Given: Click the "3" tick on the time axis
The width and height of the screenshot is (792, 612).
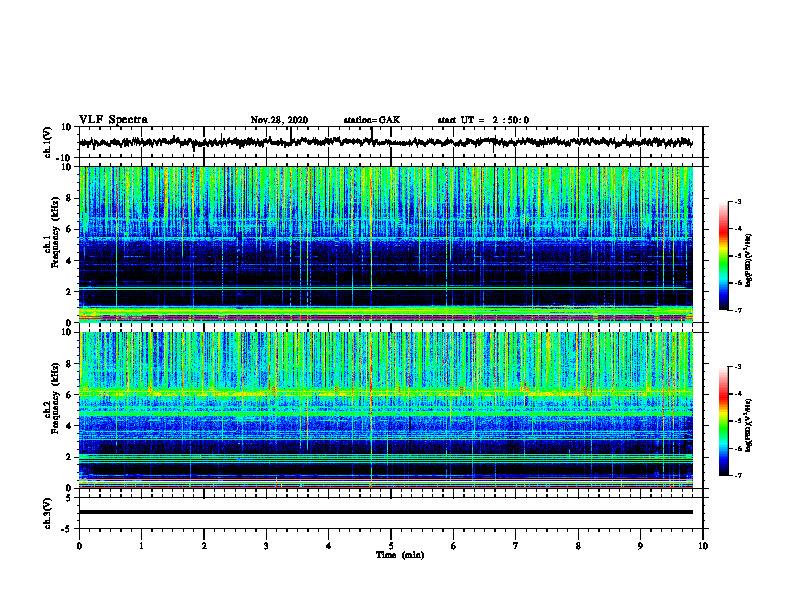Looking at the screenshot, I should click(266, 546).
